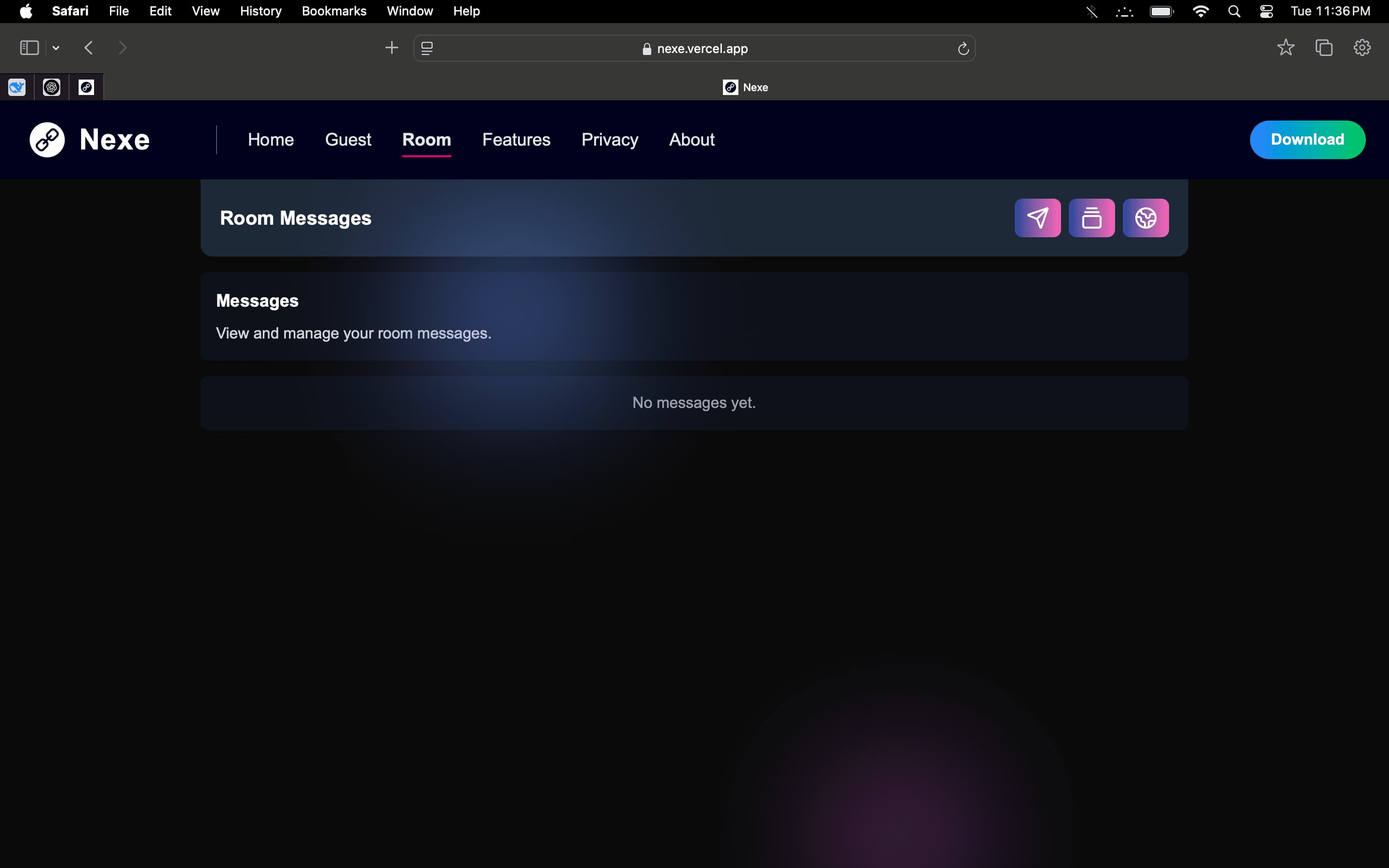The image size is (1389, 868).
Task: Click the page reader menu icon in address bar
Action: click(x=427, y=48)
